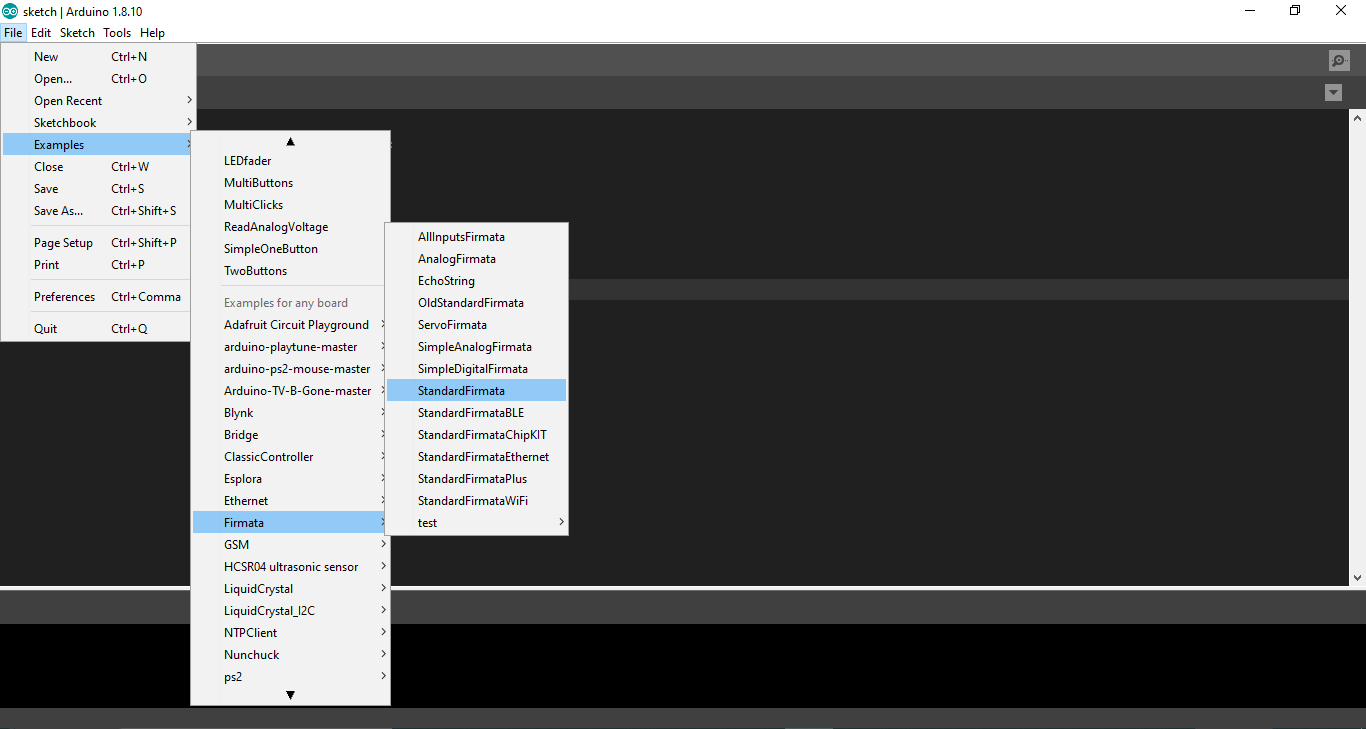Screen dimensions: 1366x729
Task: Open the SimpleOneButton example
Action: coord(290,249)
